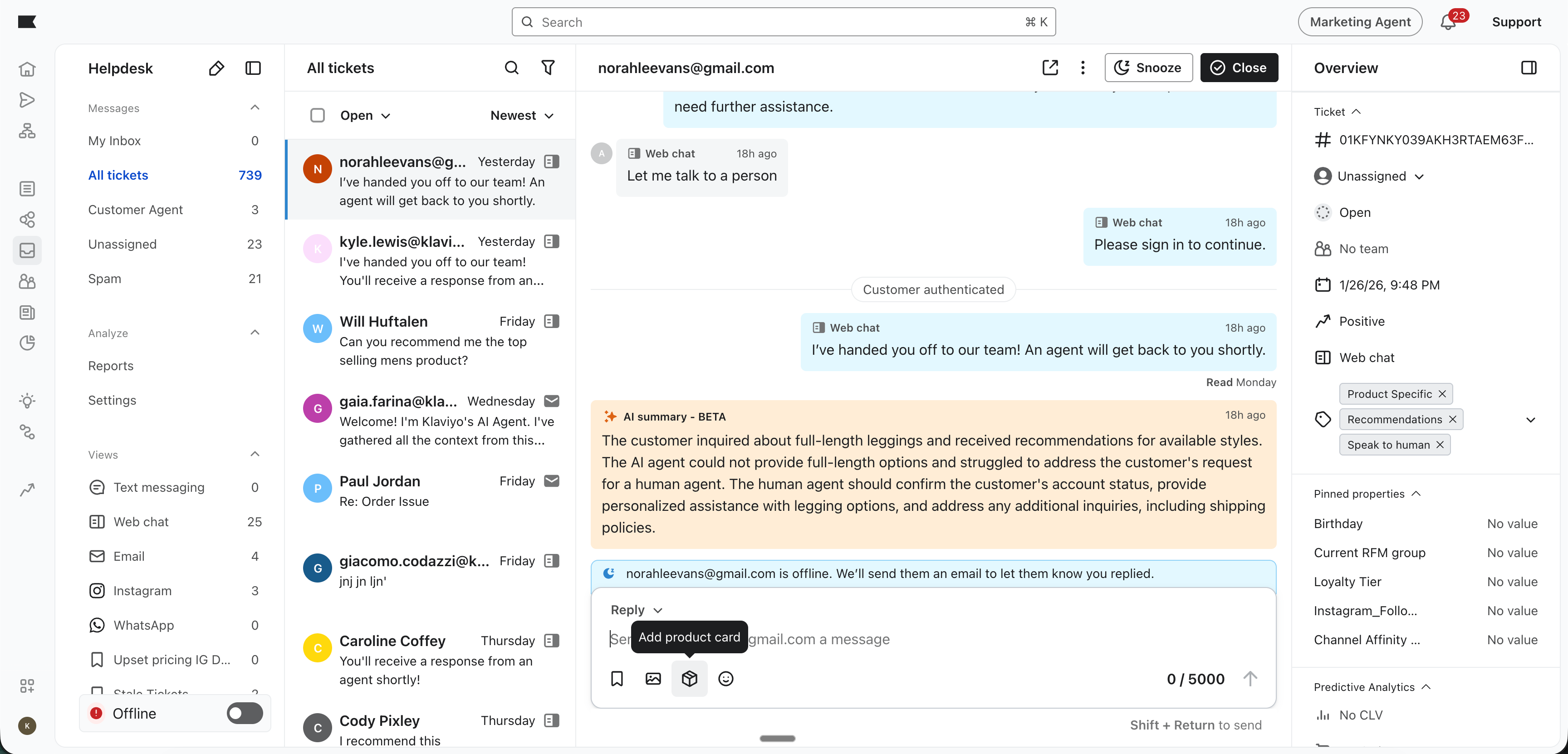
Task: Open the Reply type dropdown
Action: coord(636,610)
